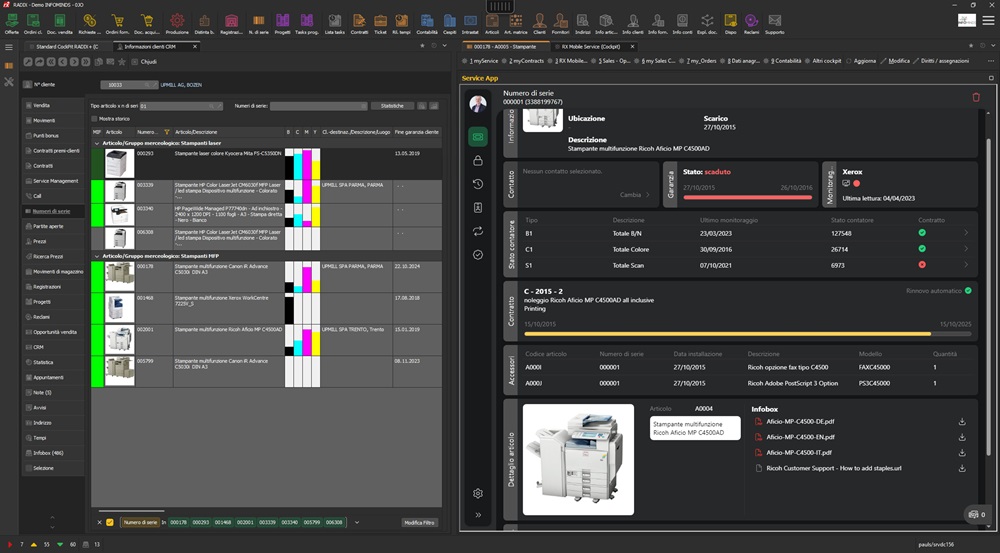The height and width of the screenshot is (553, 1000).
Task: Click the Modifica Filtro button
Action: click(420, 522)
